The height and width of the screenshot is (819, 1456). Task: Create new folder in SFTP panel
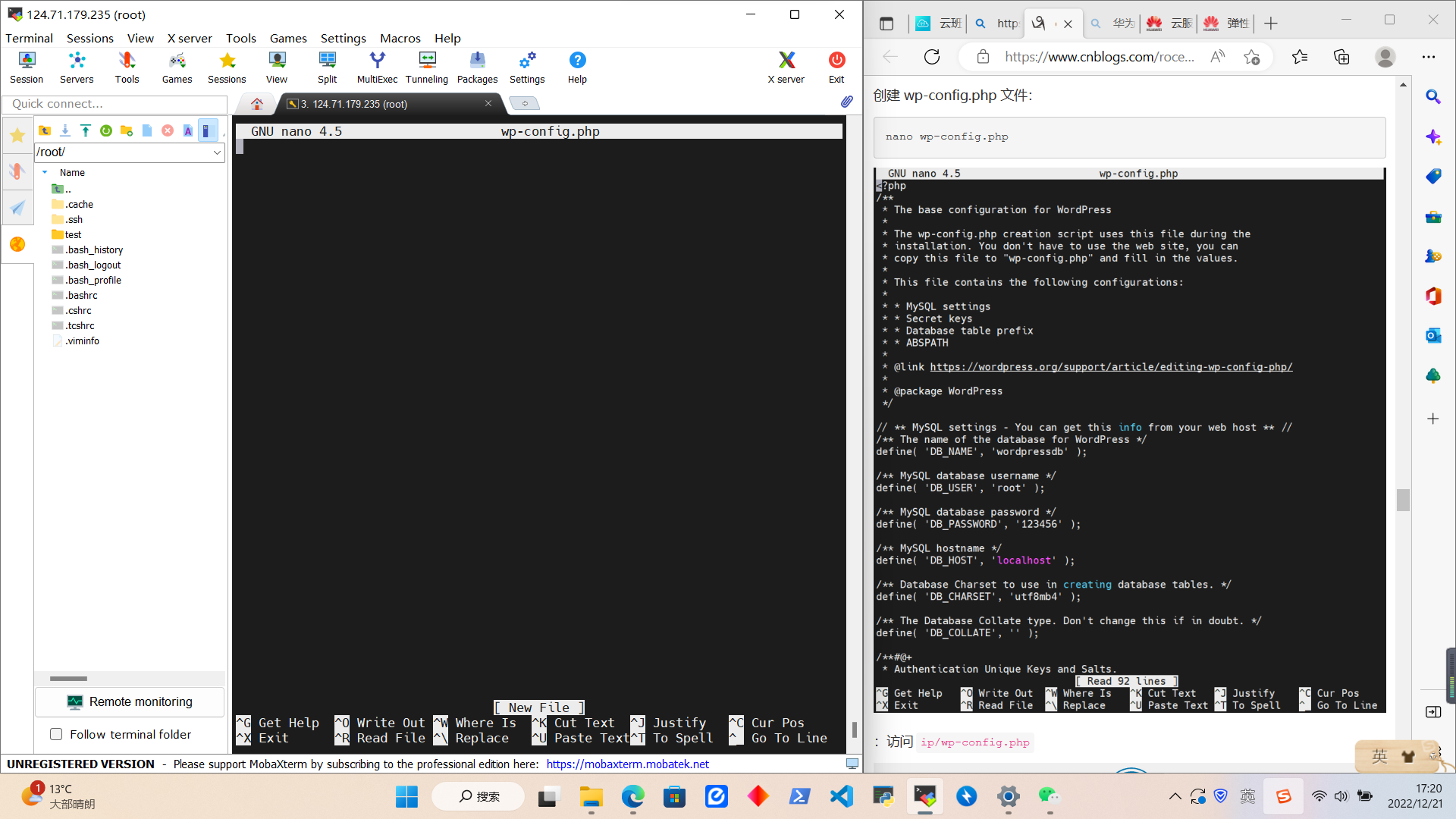coord(127,130)
